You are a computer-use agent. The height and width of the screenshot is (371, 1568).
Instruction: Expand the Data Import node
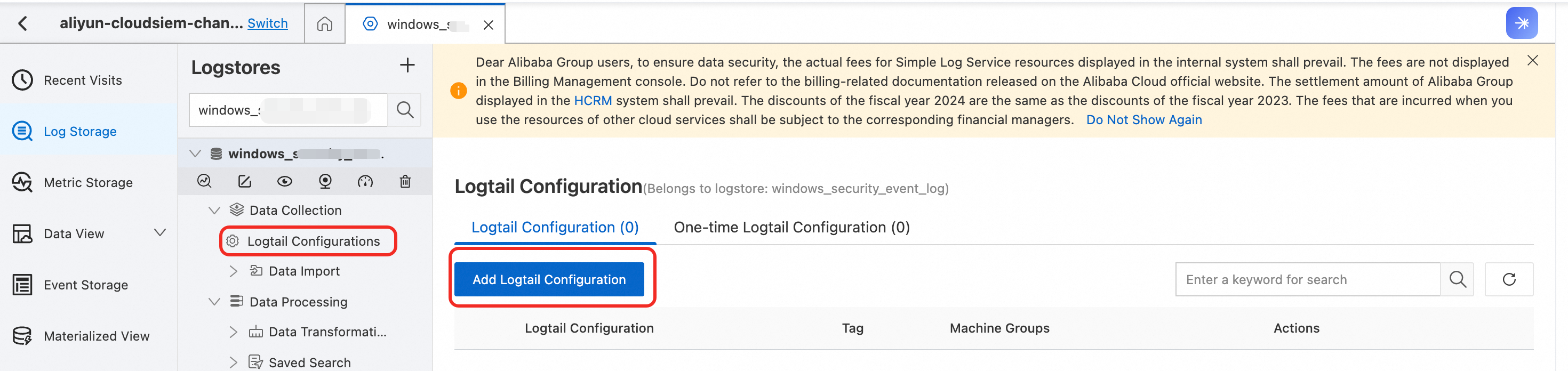233,271
